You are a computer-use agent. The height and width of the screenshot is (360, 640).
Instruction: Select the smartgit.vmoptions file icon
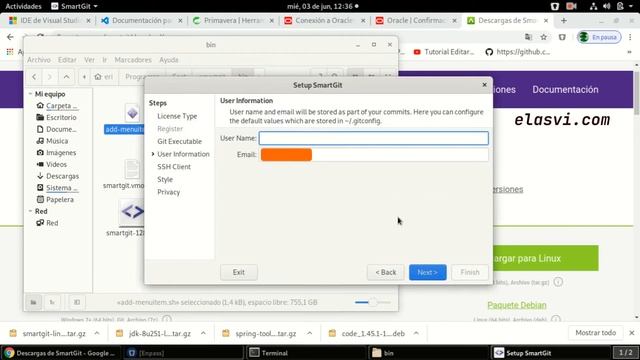tap(131, 169)
